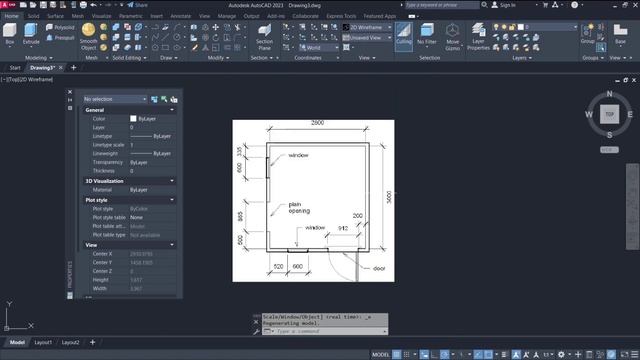640x360 pixels.
Task: Collapse the Plot style section
Action: point(172,200)
